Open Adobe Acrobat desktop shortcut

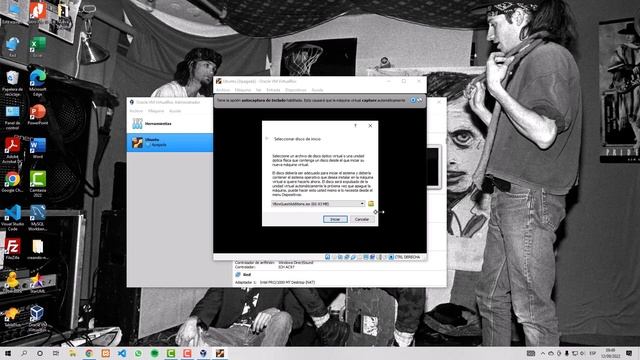pos(12,150)
